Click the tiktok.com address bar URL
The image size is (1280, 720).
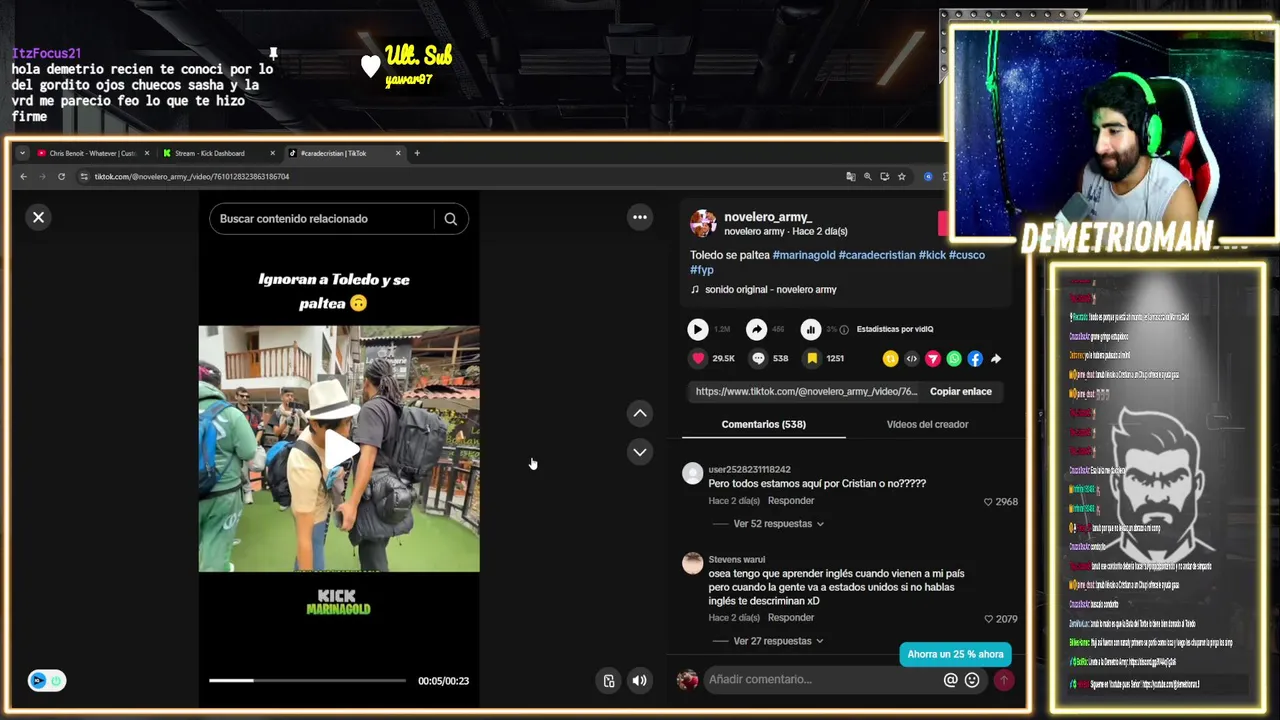(x=192, y=177)
